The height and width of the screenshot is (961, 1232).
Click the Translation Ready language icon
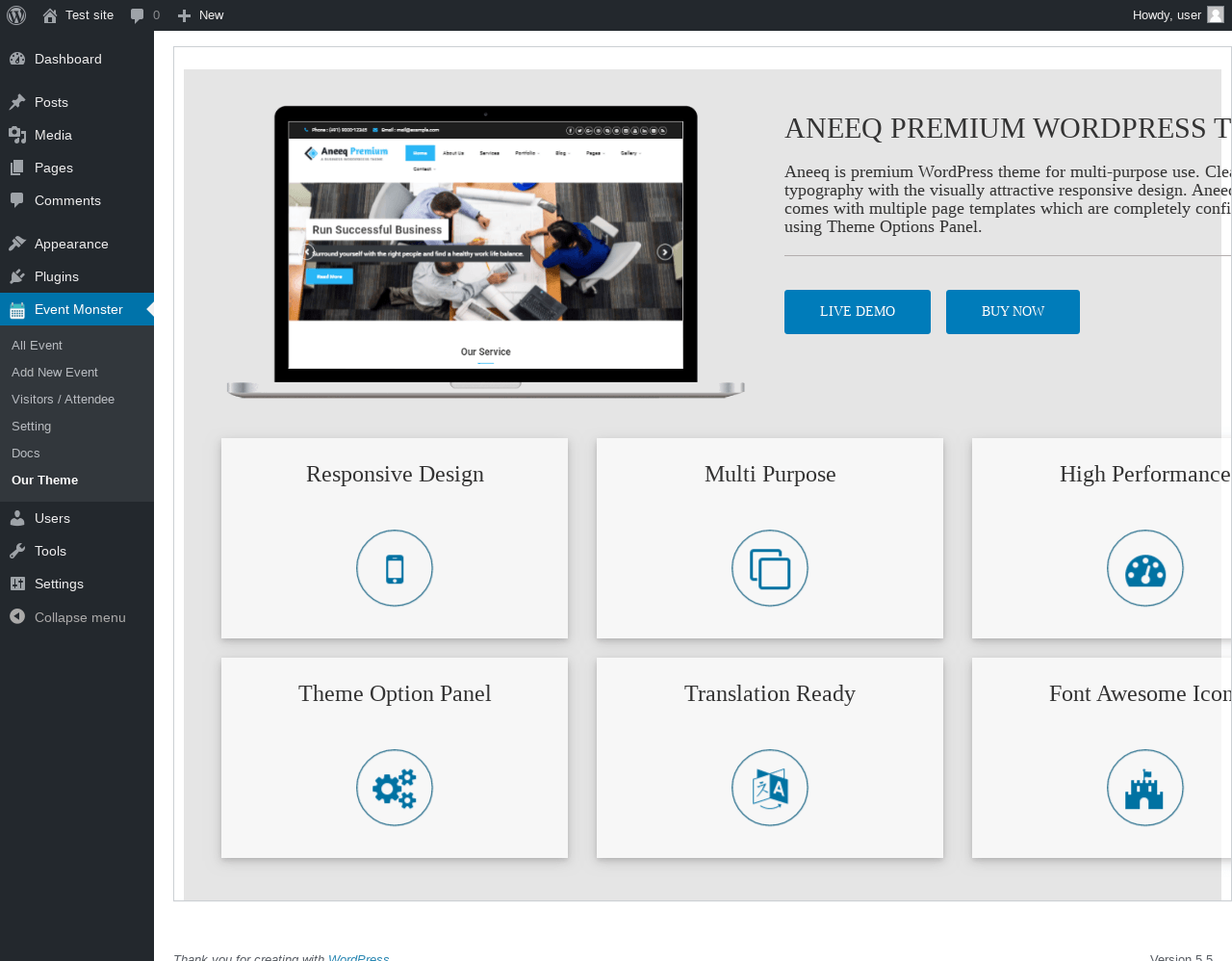(x=770, y=788)
